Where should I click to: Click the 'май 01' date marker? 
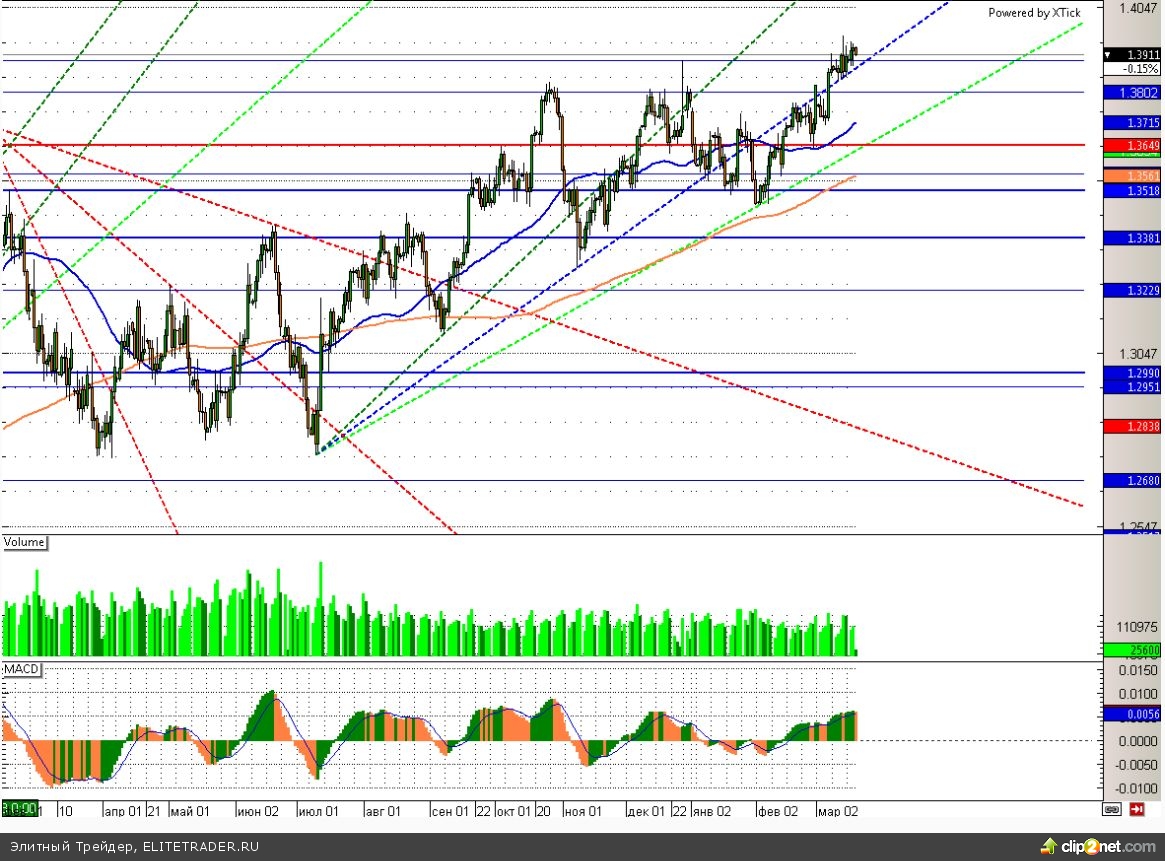coord(190,810)
